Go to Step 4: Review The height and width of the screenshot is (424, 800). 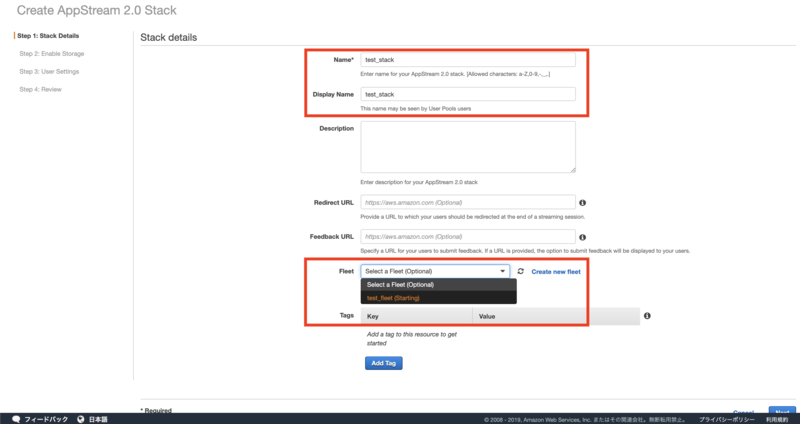pos(40,89)
